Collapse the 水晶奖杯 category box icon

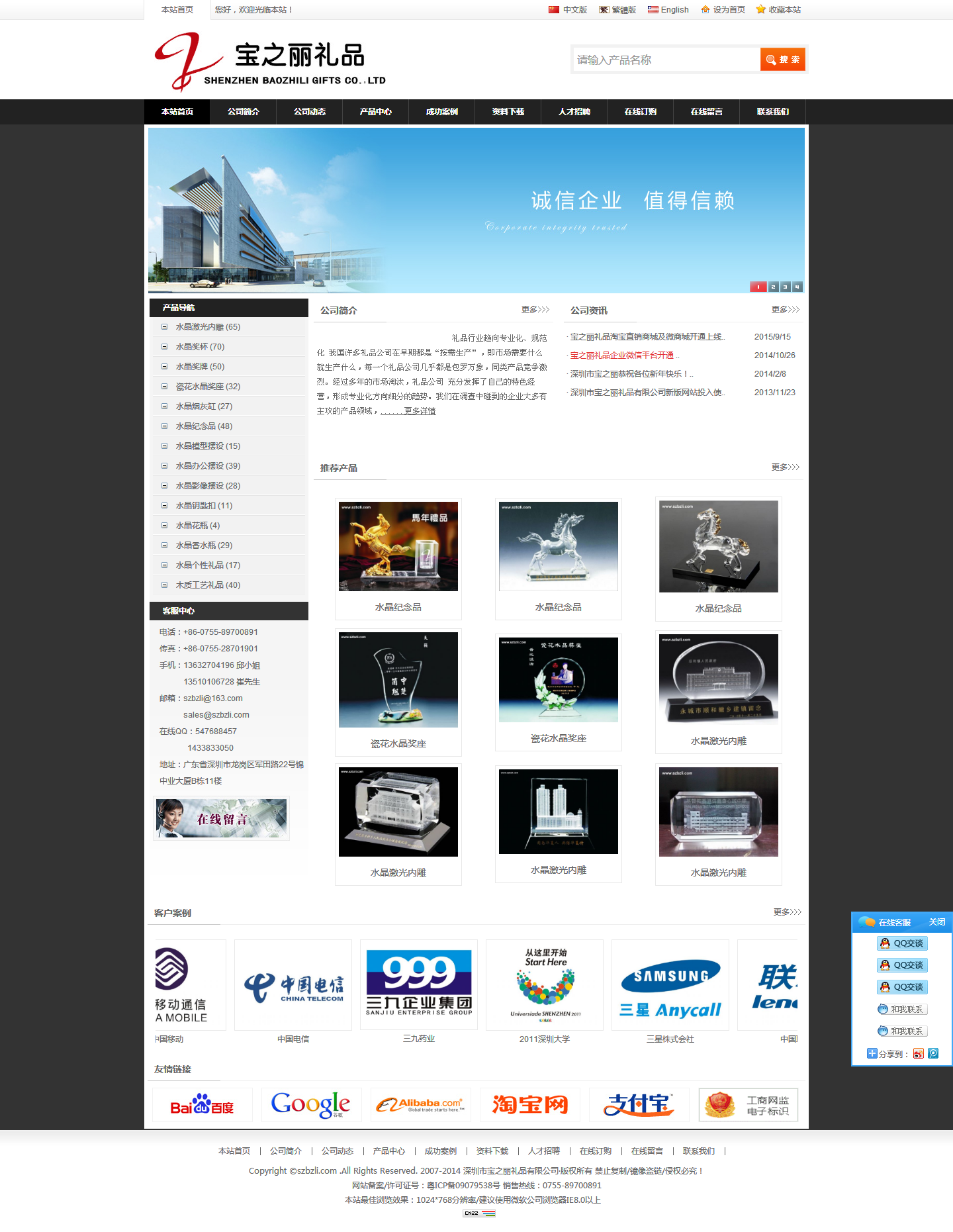point(165,347)
